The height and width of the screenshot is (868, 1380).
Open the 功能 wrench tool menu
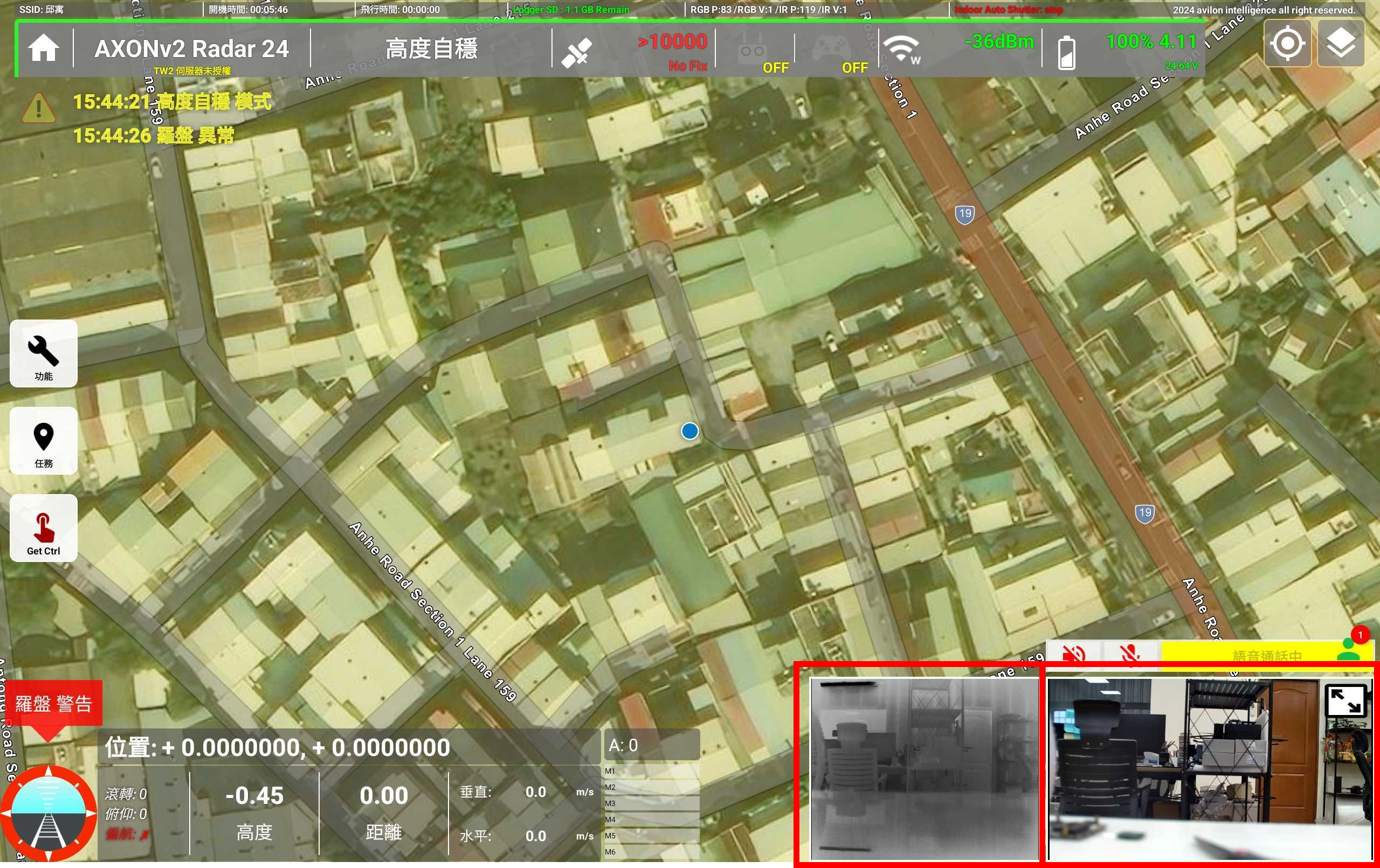click(44, 353)
